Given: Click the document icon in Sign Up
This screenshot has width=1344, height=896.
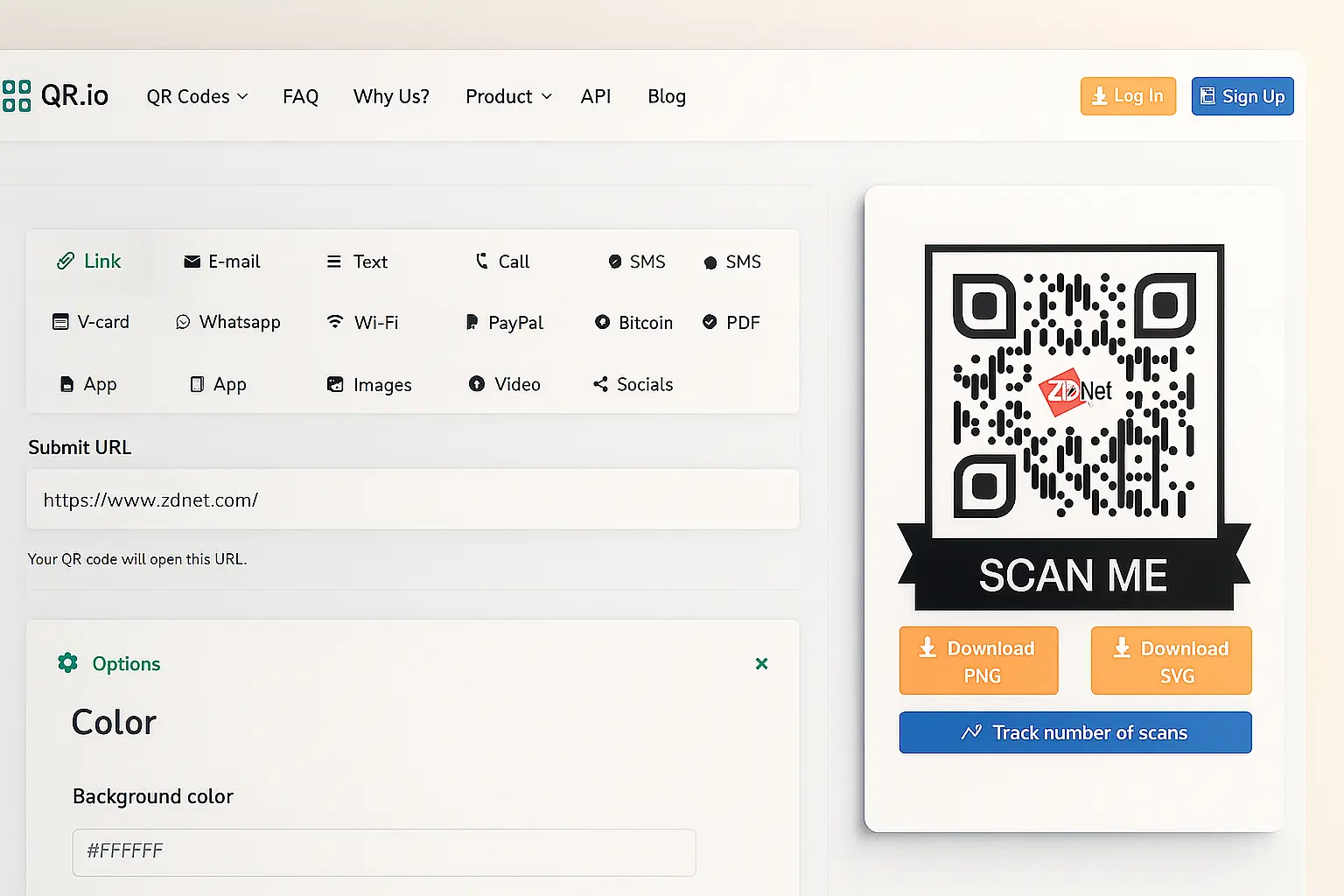Looking at the screenshot, I should [1207, 95].
